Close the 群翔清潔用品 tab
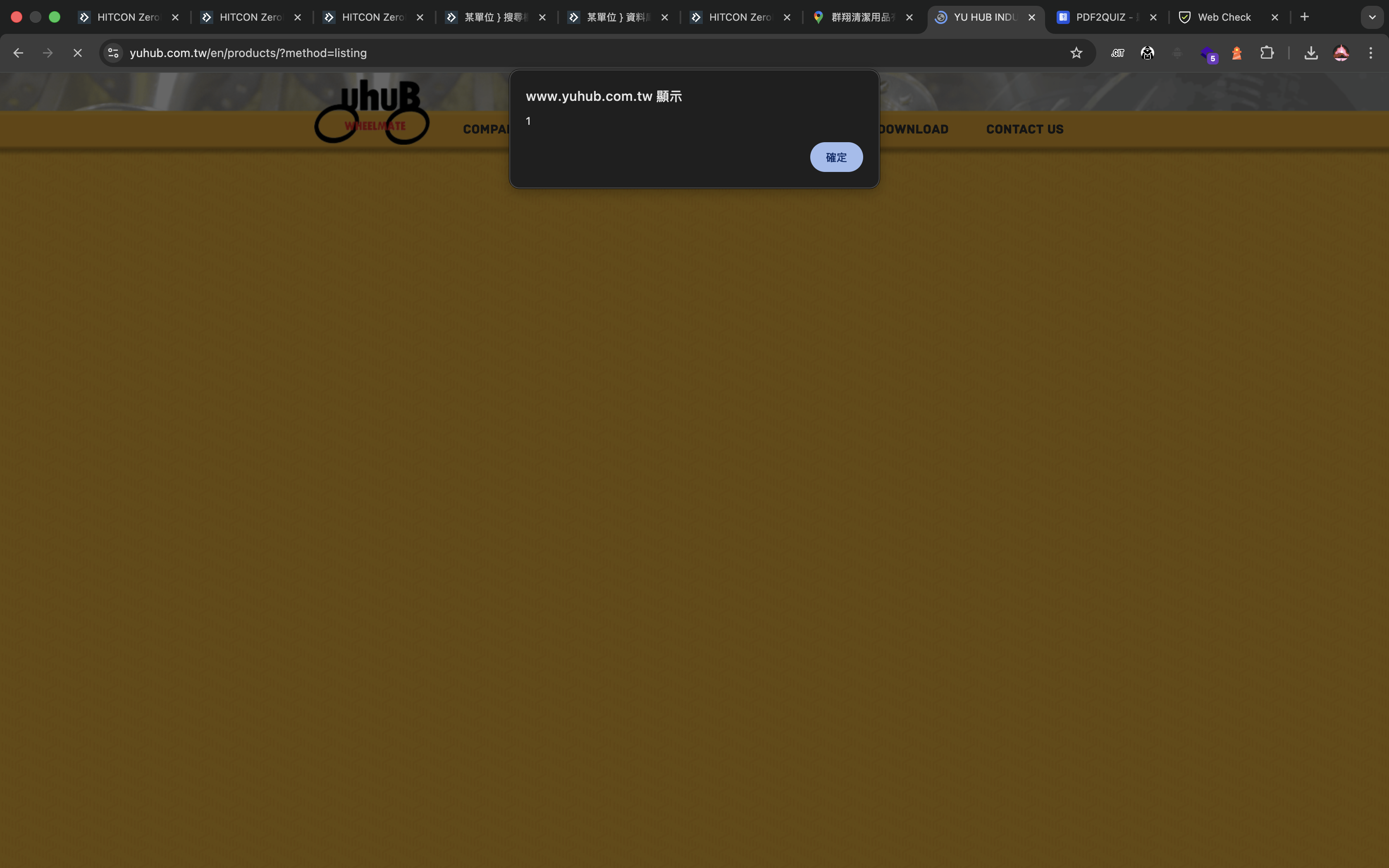 click(909, 17)
